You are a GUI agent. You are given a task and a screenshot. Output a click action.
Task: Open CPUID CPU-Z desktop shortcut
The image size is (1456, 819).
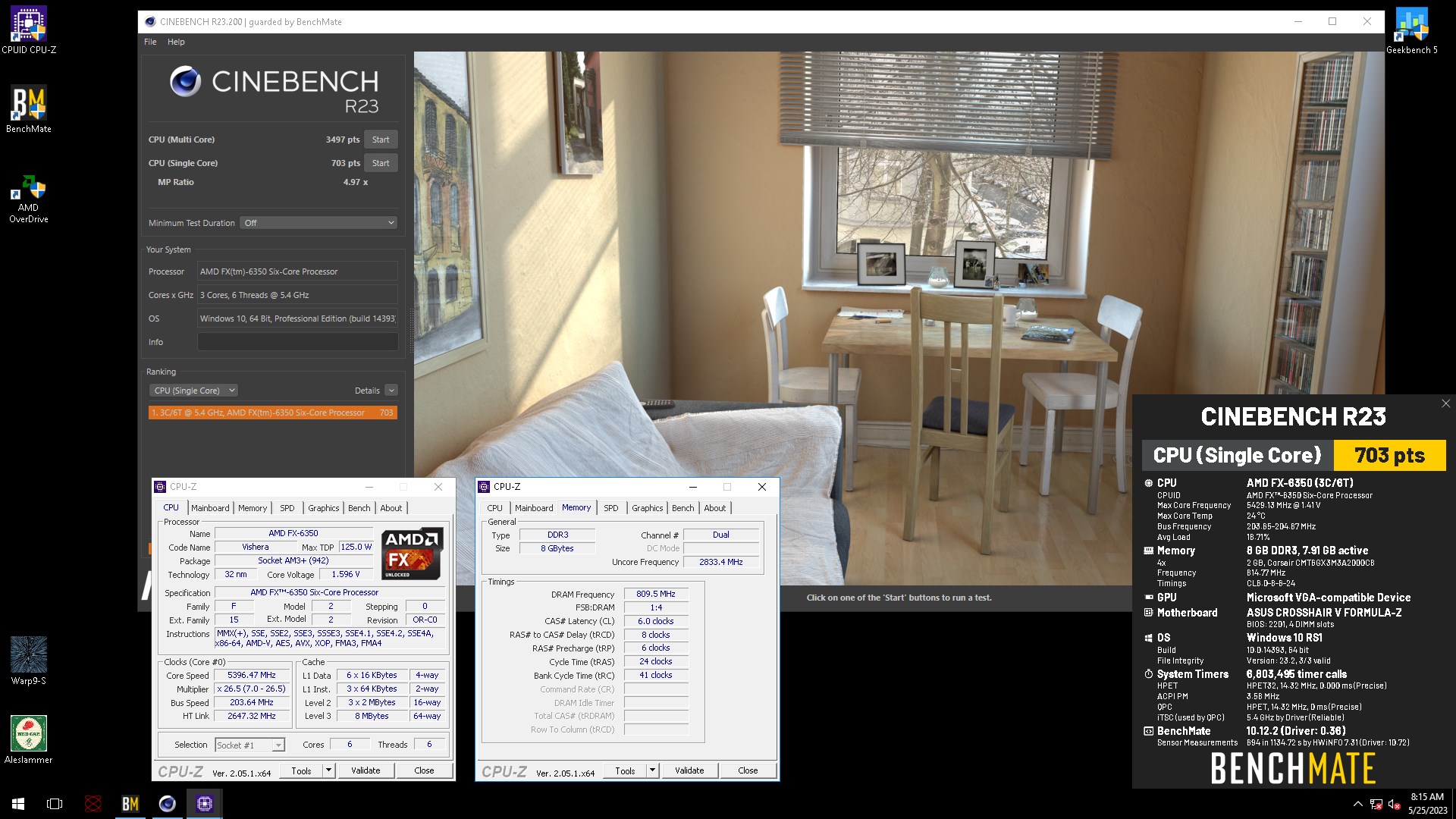pos(29,30)
